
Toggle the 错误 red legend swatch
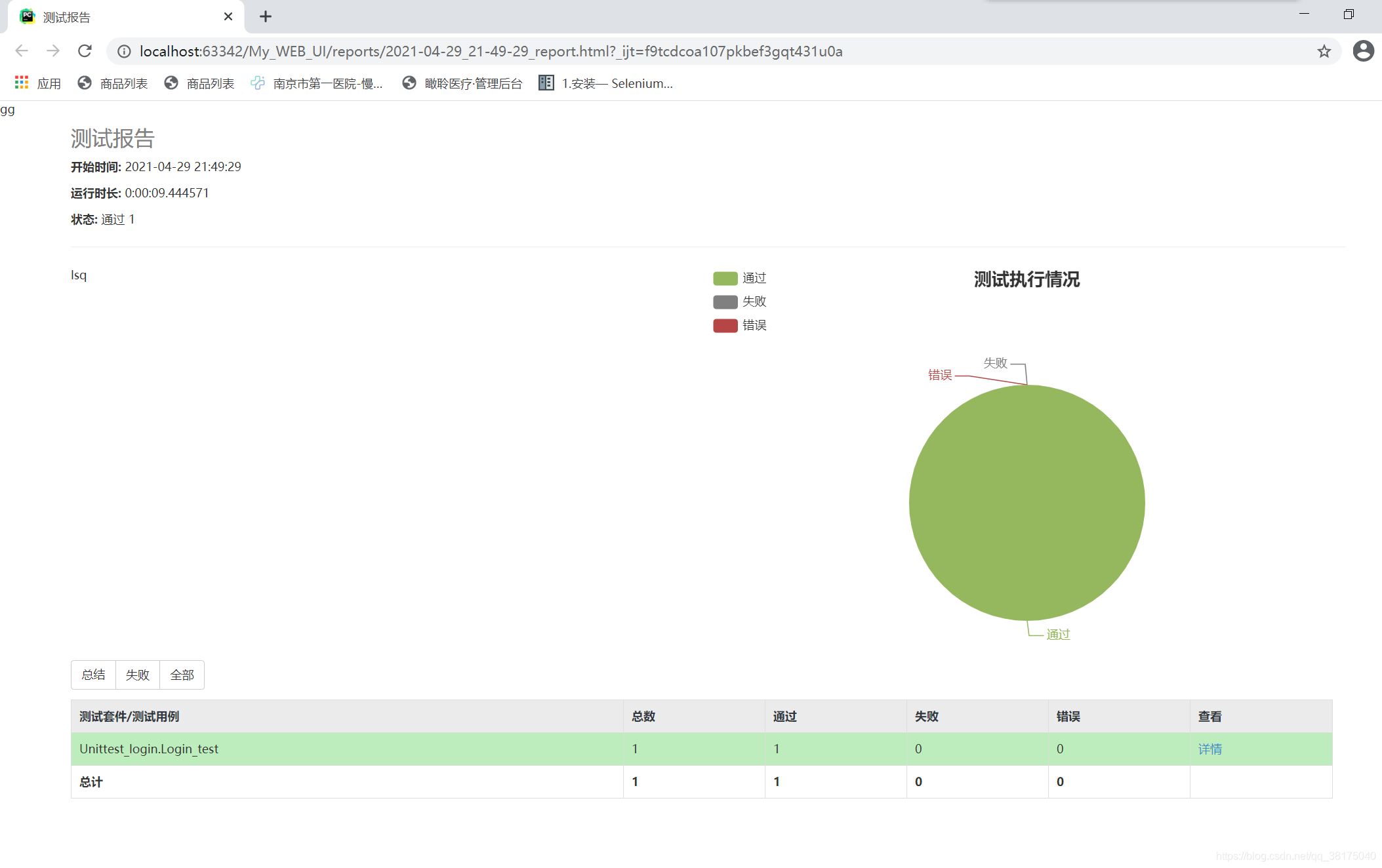(725, 326)
